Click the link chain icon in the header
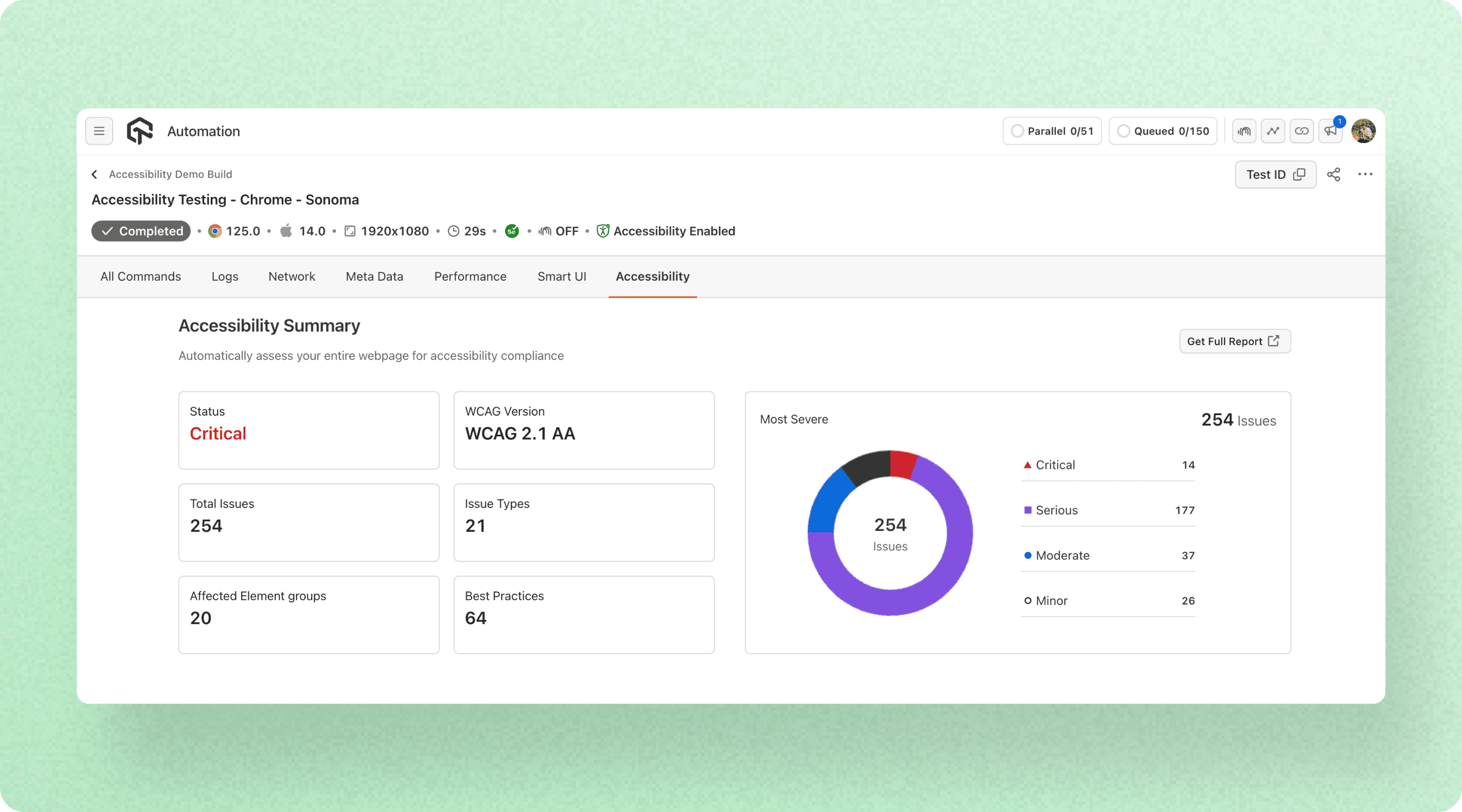Viewport: 1462px width, 812px height. (1302, 131)
